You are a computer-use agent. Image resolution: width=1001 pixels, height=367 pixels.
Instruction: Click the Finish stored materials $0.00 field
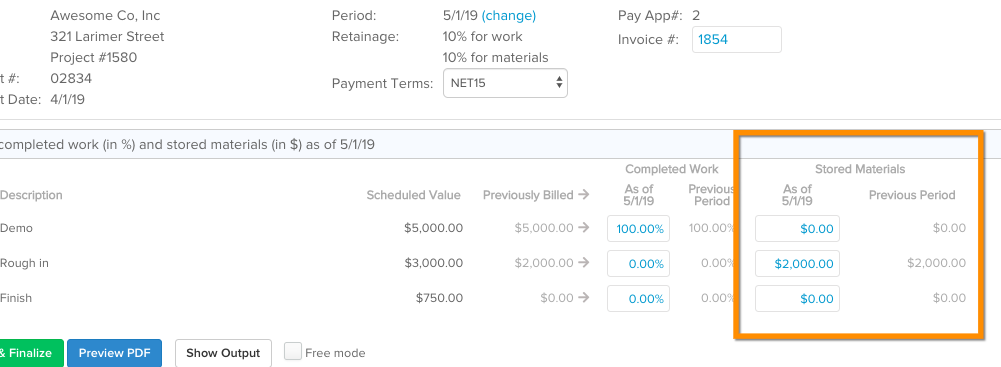point(797,299)
